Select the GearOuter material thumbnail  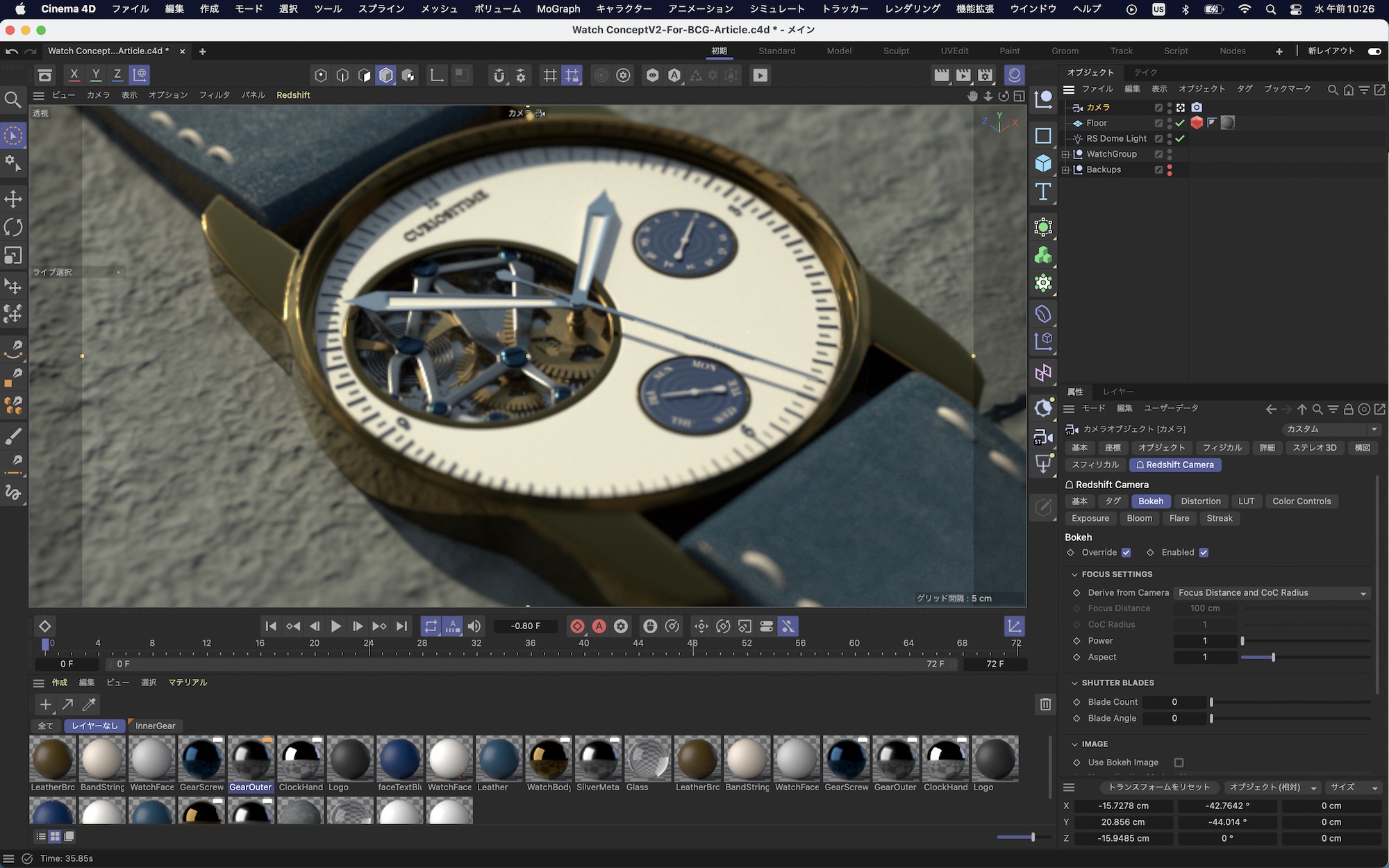click(x=251, y=759)
